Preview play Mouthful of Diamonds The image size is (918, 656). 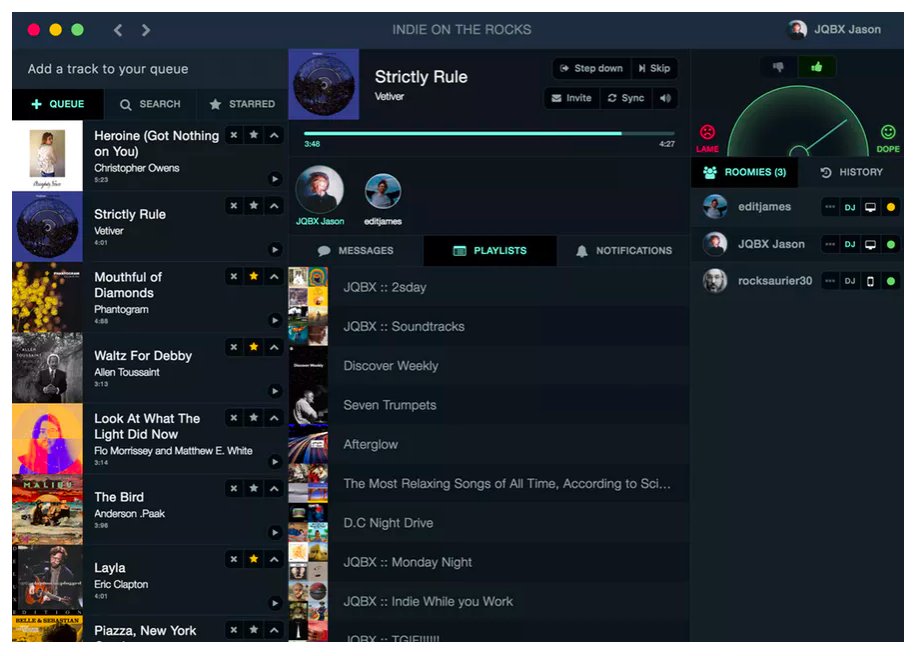pyautogui.click(x=275, y=320)
